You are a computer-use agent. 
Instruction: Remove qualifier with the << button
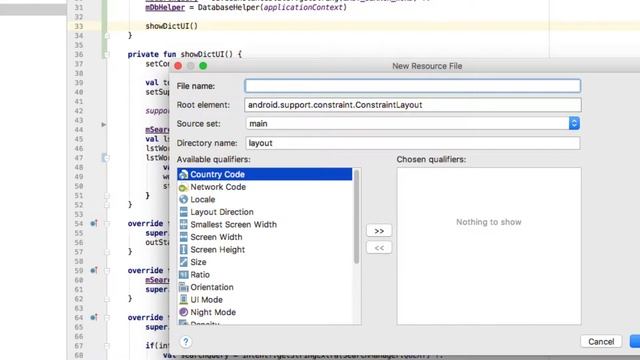click(x=379, y=248)
